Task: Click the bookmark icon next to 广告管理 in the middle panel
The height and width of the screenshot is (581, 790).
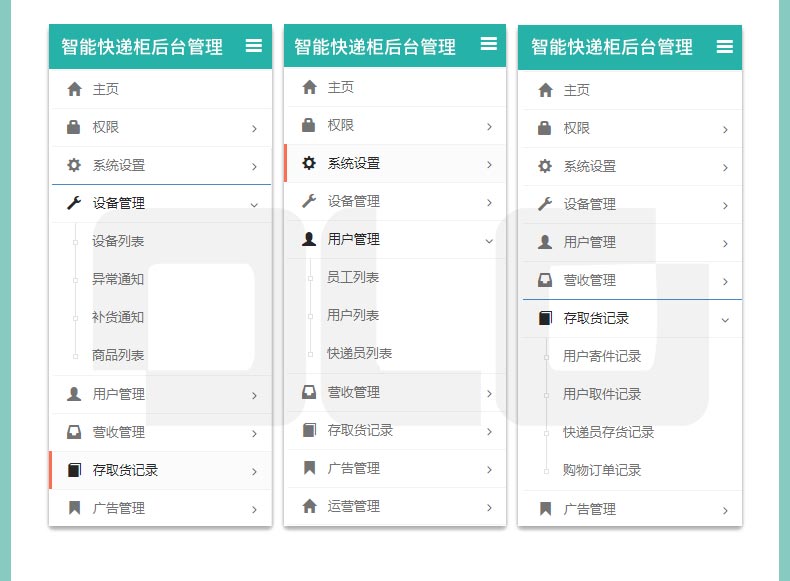Action: [x=309, y=468]
